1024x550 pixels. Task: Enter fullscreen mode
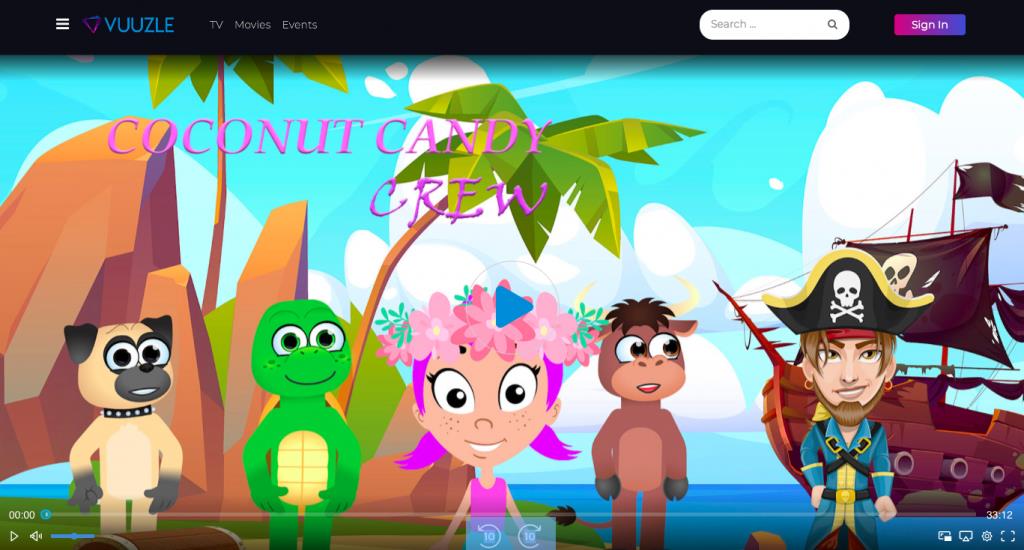1008,536
